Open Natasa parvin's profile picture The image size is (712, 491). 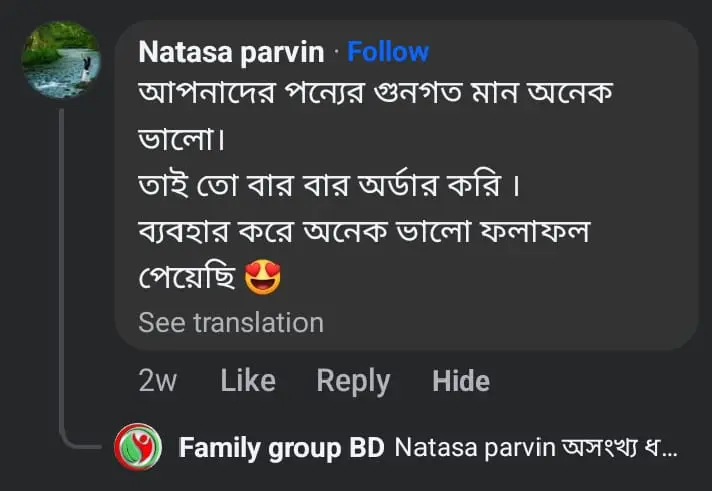(60, 60)
